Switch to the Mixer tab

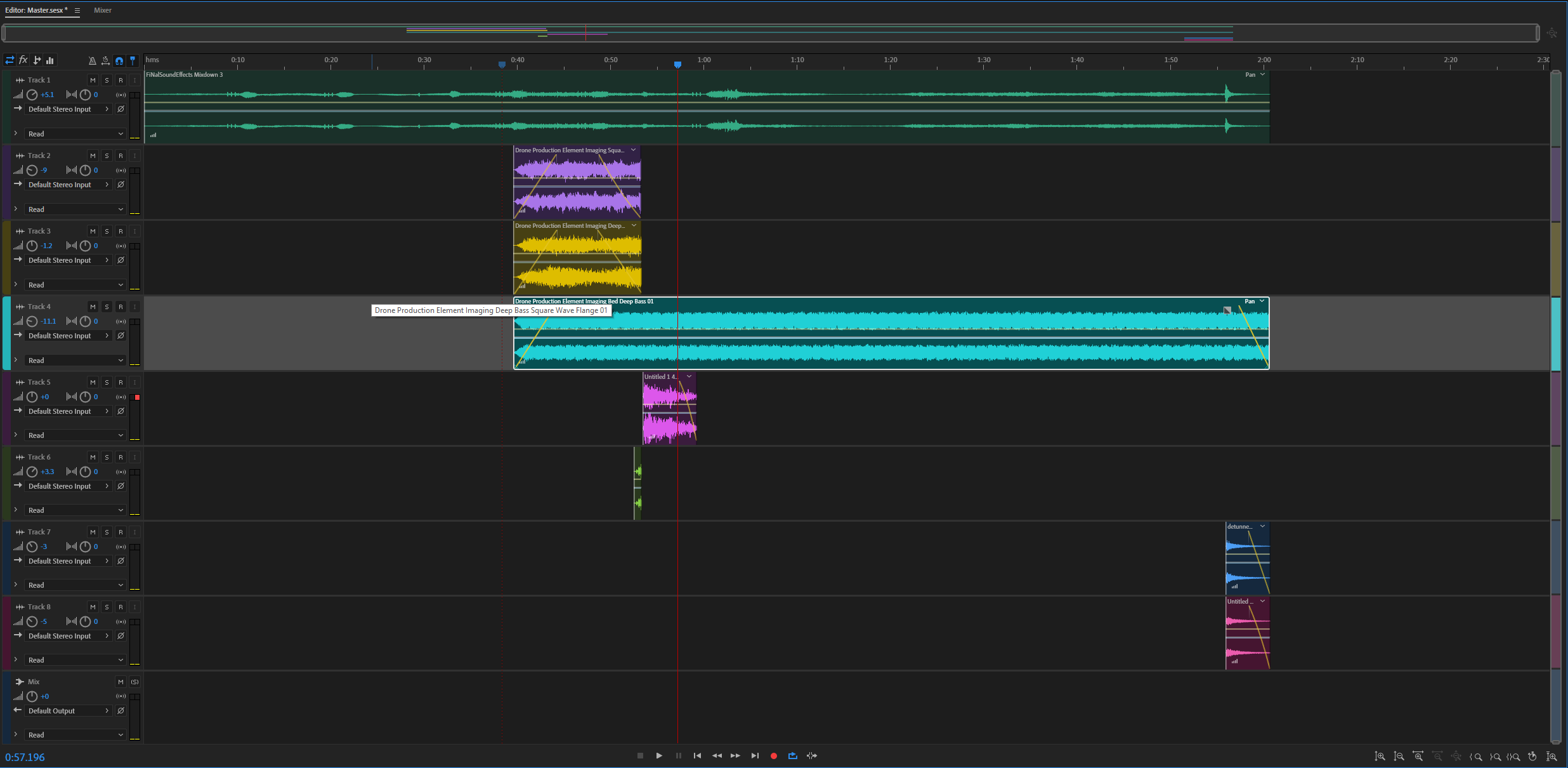click(103, 10)
